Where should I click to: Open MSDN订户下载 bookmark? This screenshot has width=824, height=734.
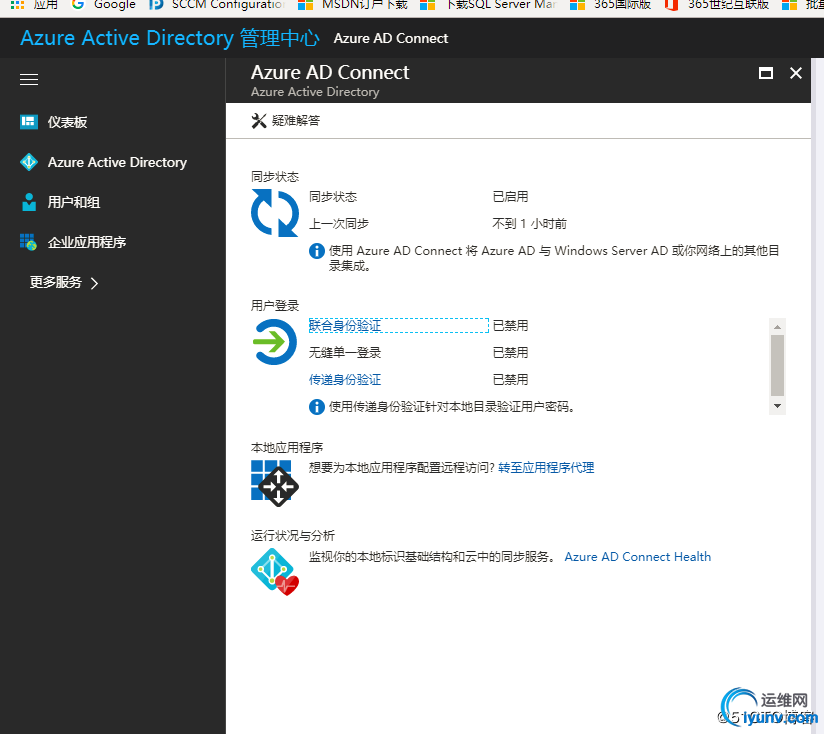tap(353, 5)
